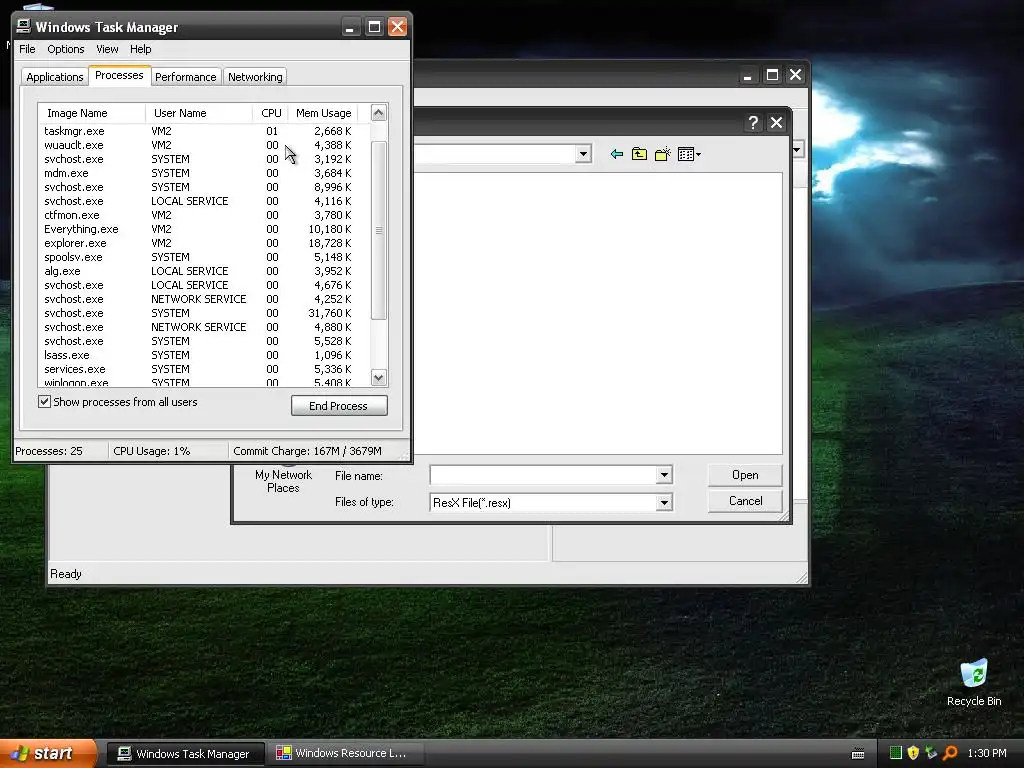Sort by the CPU column header

coord(271,113)
